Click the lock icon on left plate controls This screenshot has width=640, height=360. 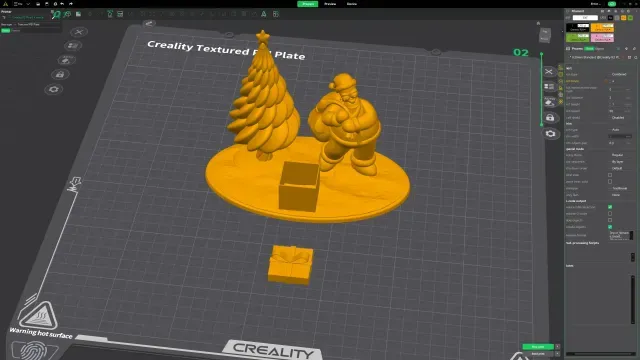60,75
